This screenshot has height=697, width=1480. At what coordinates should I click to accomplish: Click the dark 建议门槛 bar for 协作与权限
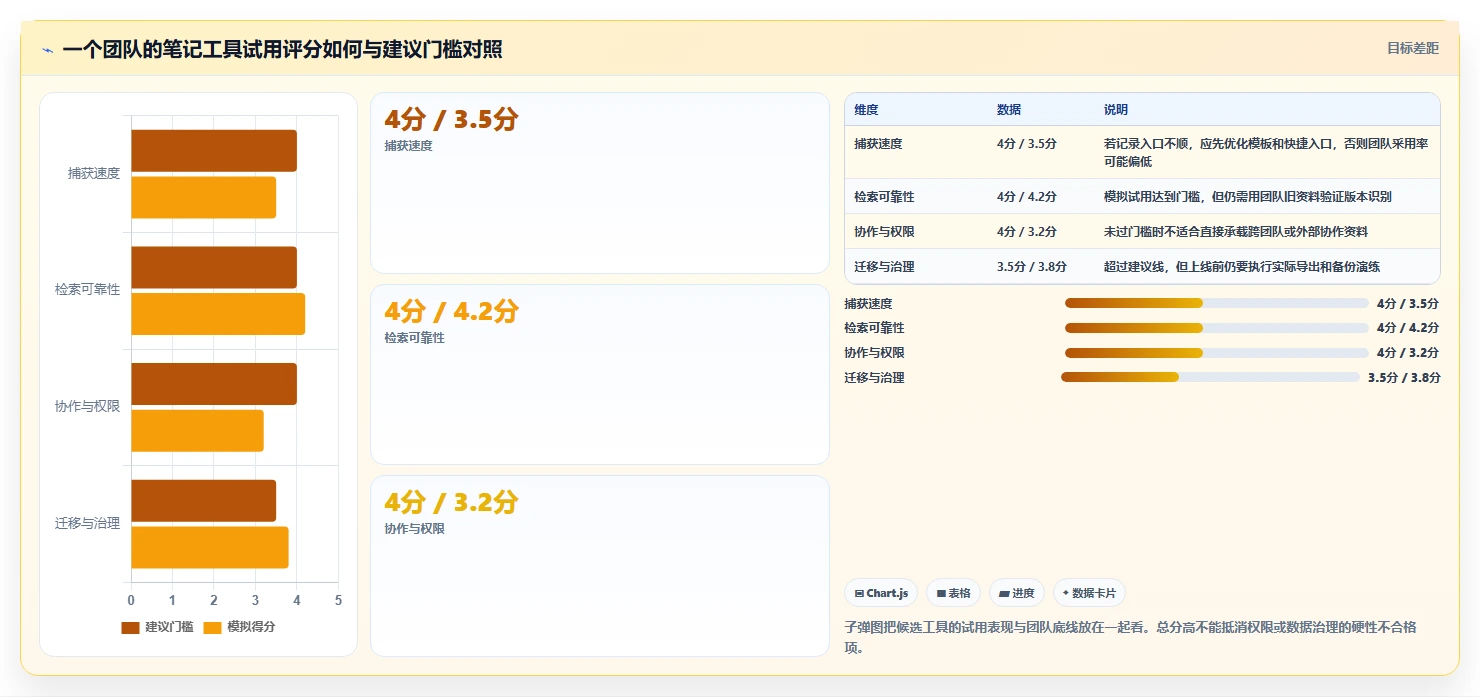(x=214, y=384)
